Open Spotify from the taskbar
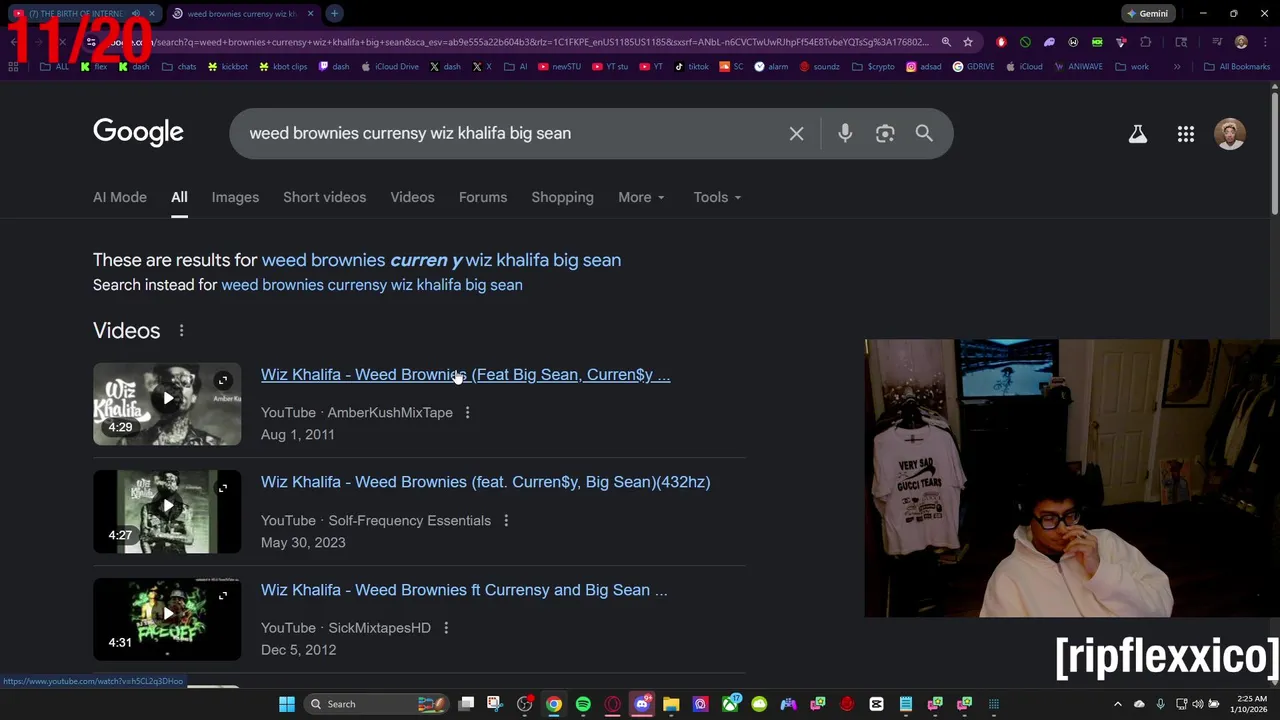Viewport: 1280px width, 720px height. coord(583,704)
